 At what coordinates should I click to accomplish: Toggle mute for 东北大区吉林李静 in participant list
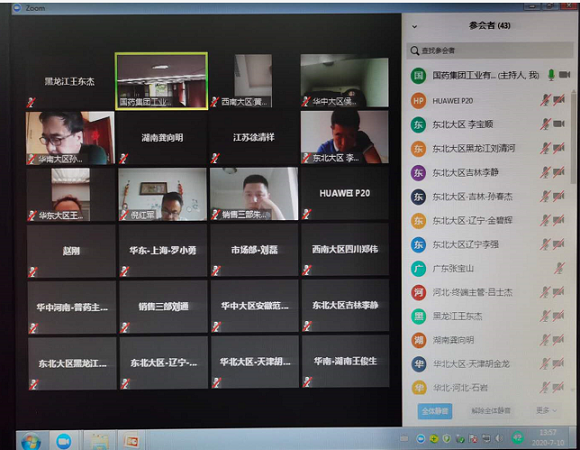coord(545,172)
